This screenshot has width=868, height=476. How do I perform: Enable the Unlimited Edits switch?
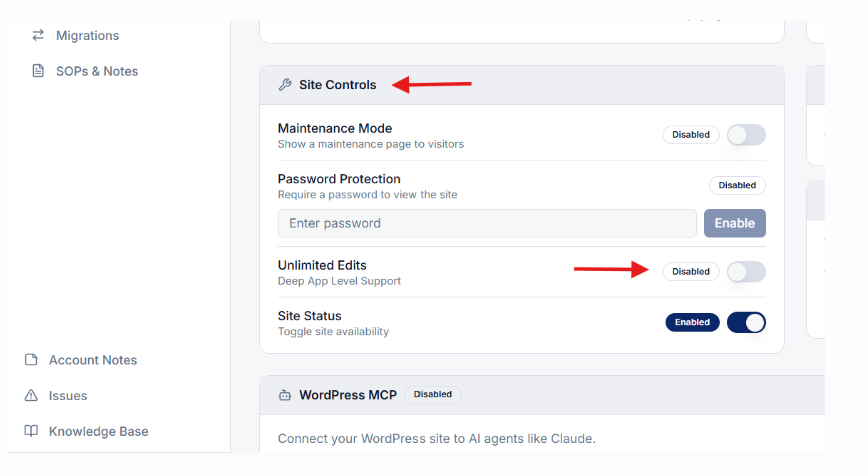click(746, 272)
